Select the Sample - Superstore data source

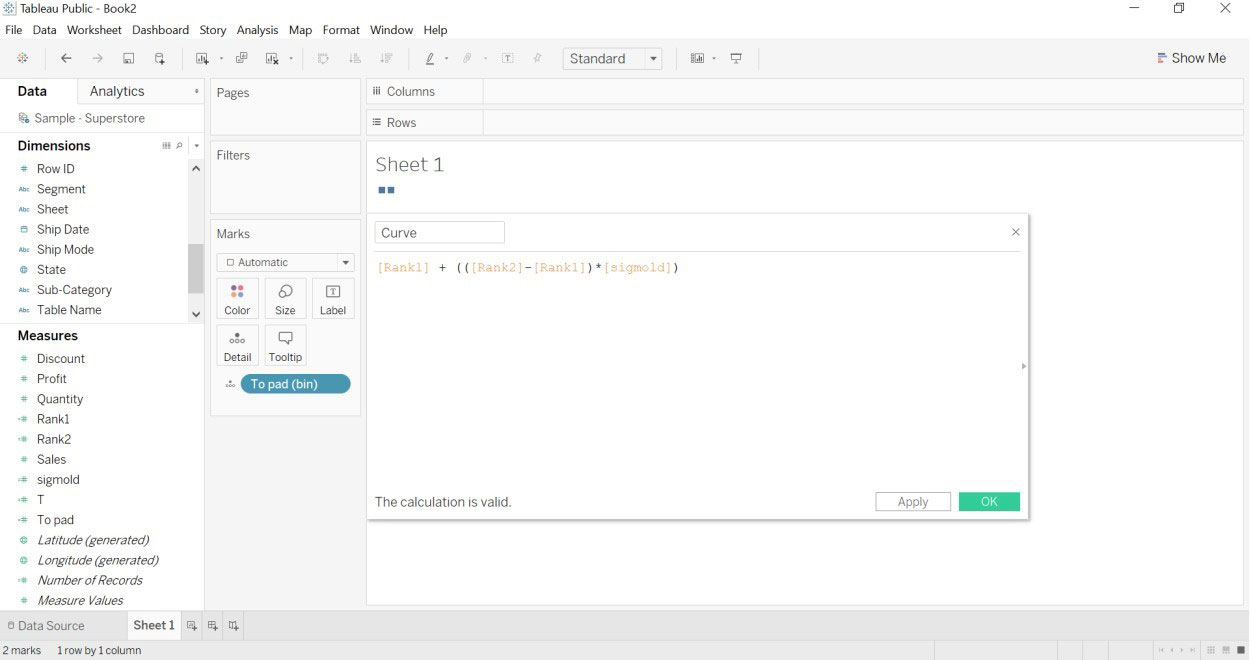[x=89, y=118]
